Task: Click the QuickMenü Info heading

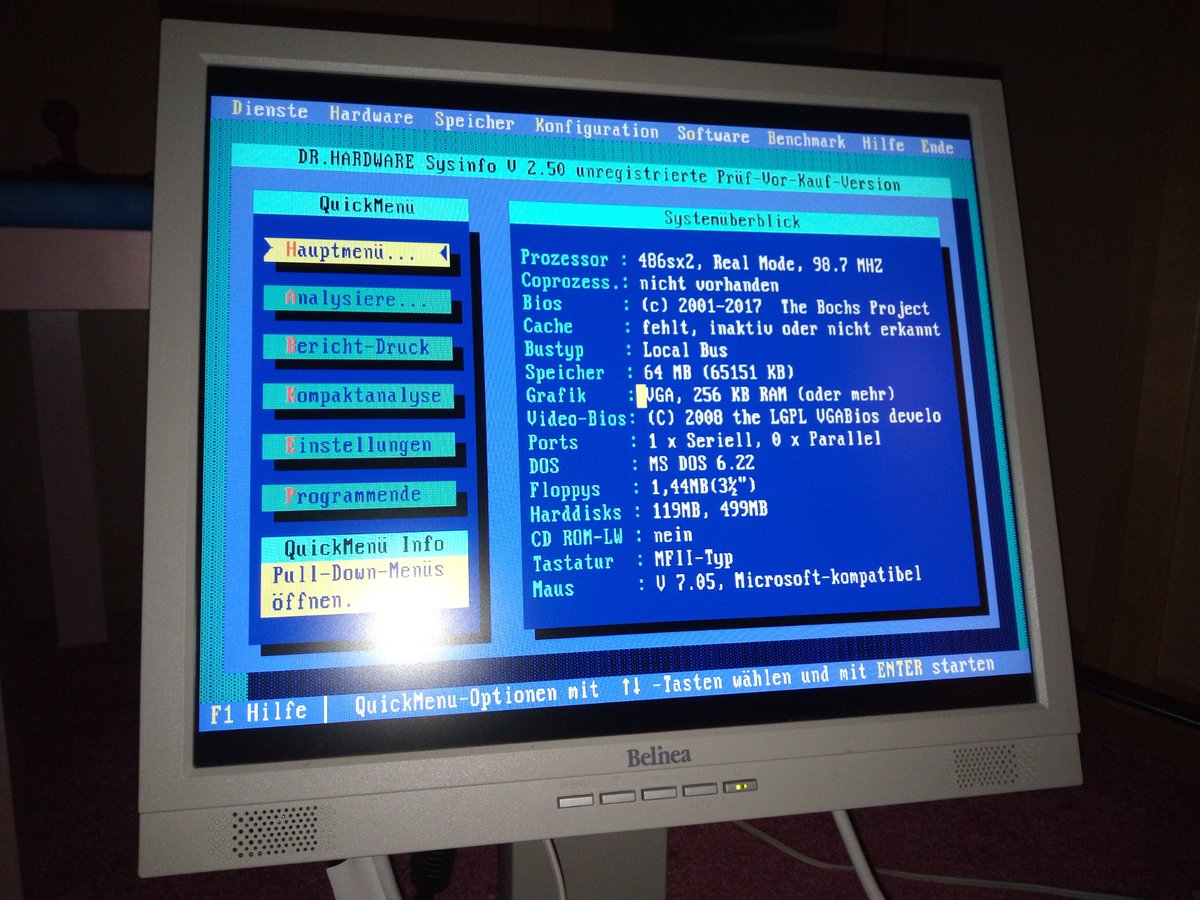Action: tap(364, 545)
